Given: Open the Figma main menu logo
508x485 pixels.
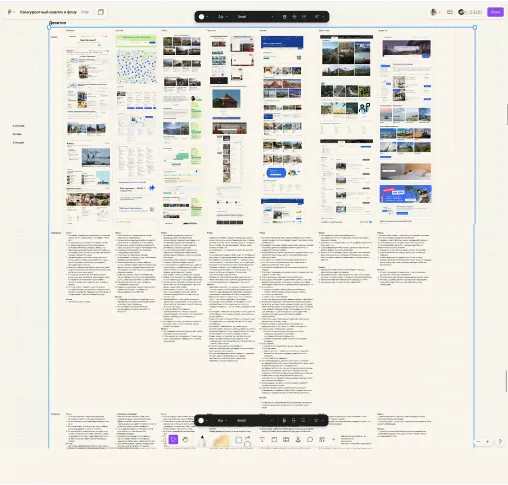Looking at the screenshot, I should (10, 12).
